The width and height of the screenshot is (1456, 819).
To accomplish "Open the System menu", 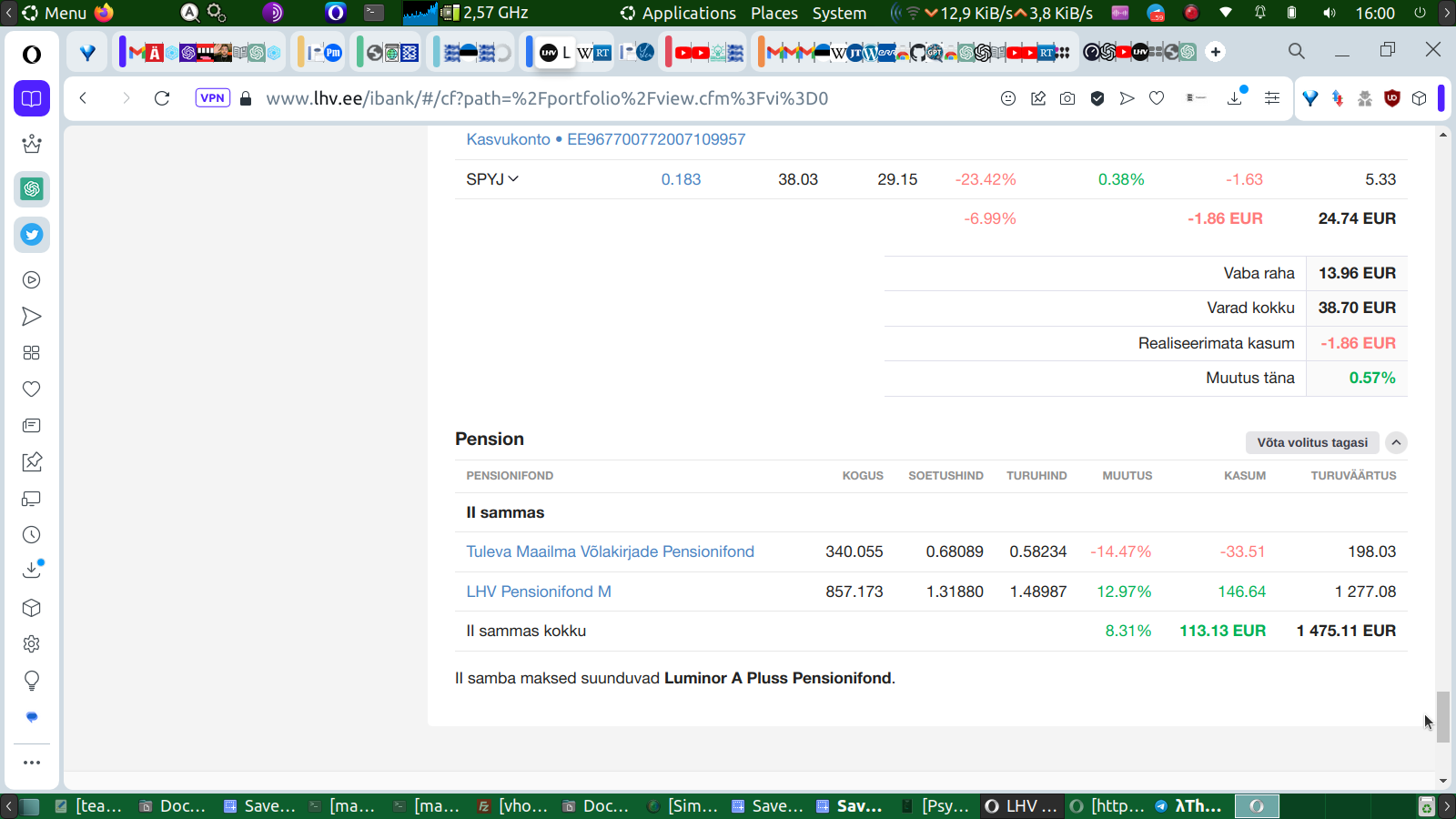I will (839, 13).
